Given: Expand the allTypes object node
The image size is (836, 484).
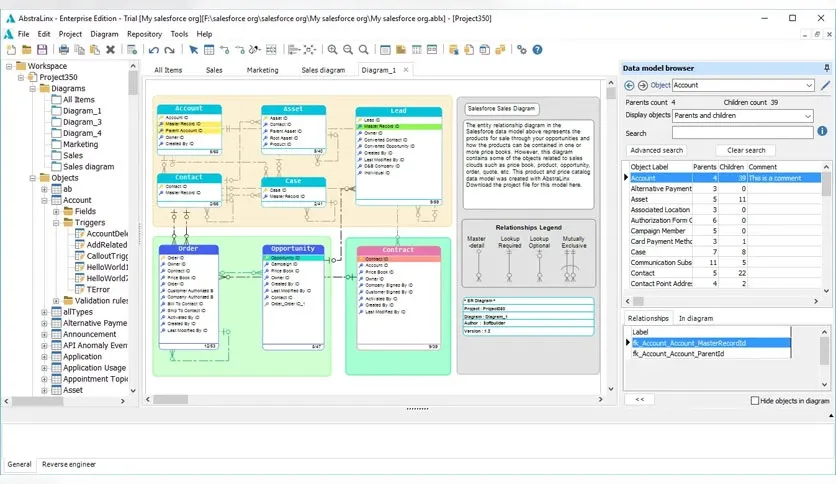Looking at the screenshot, I should coord(44,312).
